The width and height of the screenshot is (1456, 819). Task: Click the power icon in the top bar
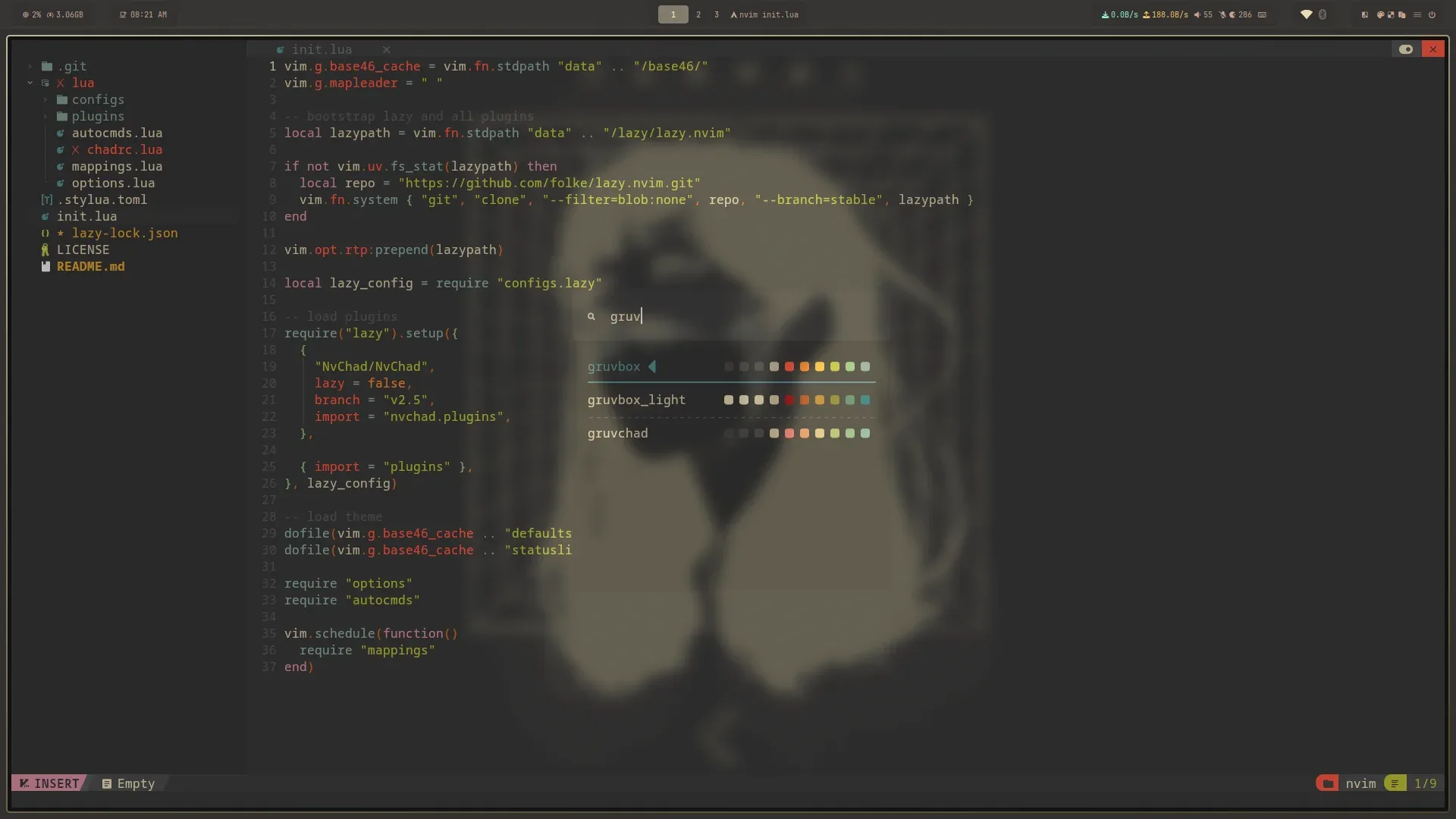tap(1432, 14)
